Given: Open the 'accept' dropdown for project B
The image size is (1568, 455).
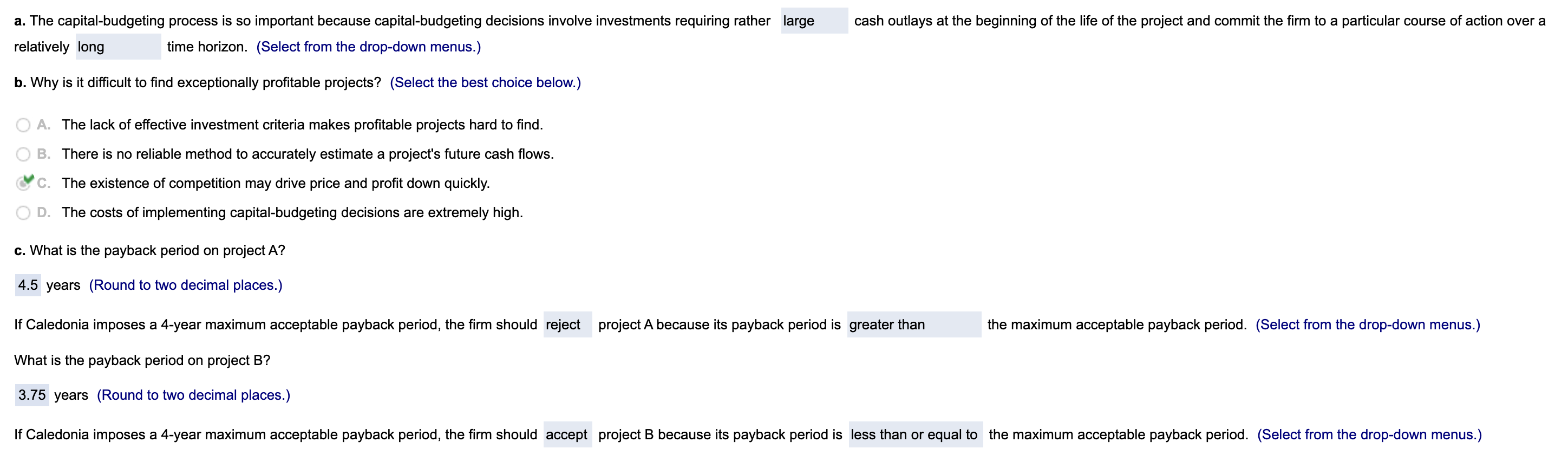Looking at the screenshot, I should coord(567,434).
